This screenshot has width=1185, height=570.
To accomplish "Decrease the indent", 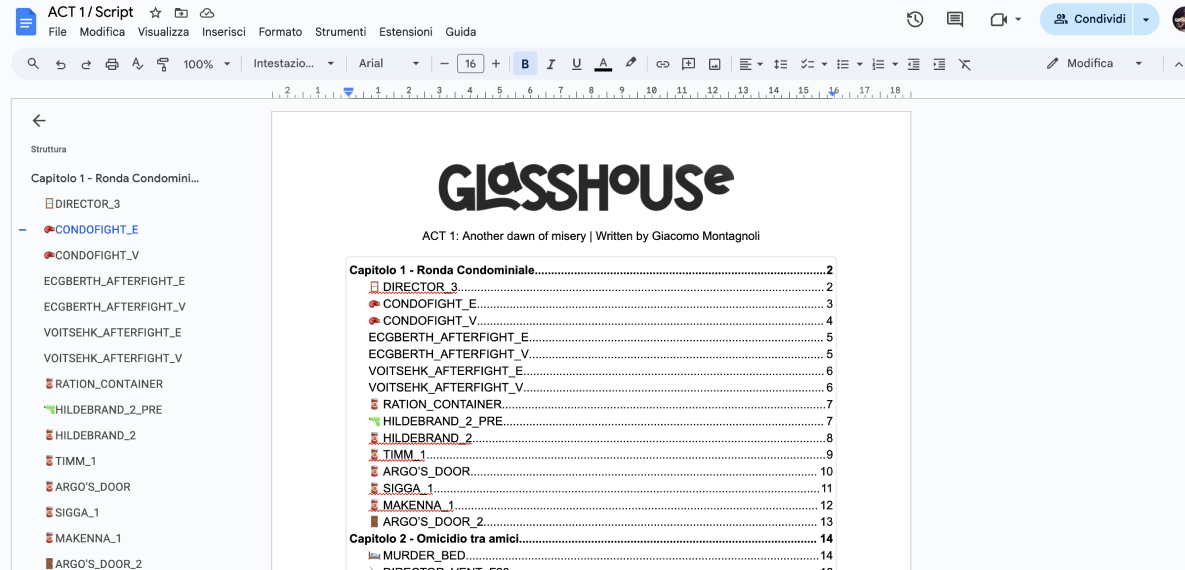I will [x=914, y=64].
